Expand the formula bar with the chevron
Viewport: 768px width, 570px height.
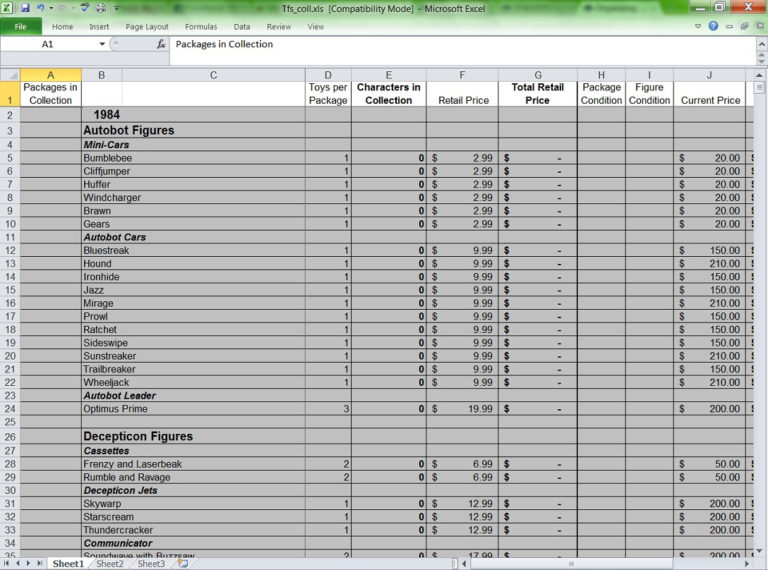point(761,44)
